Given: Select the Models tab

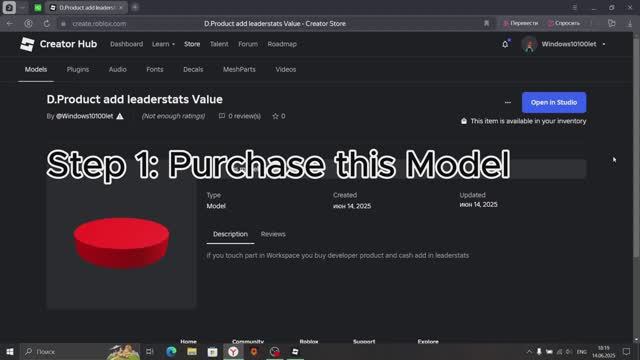Looking at the screenshot, I should click(36, 69).
